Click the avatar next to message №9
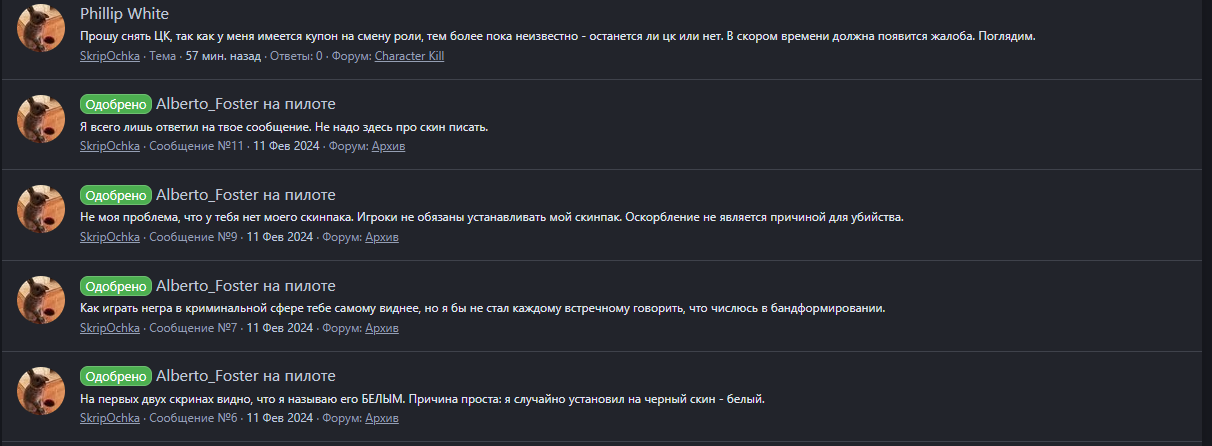 coord(42,209)
